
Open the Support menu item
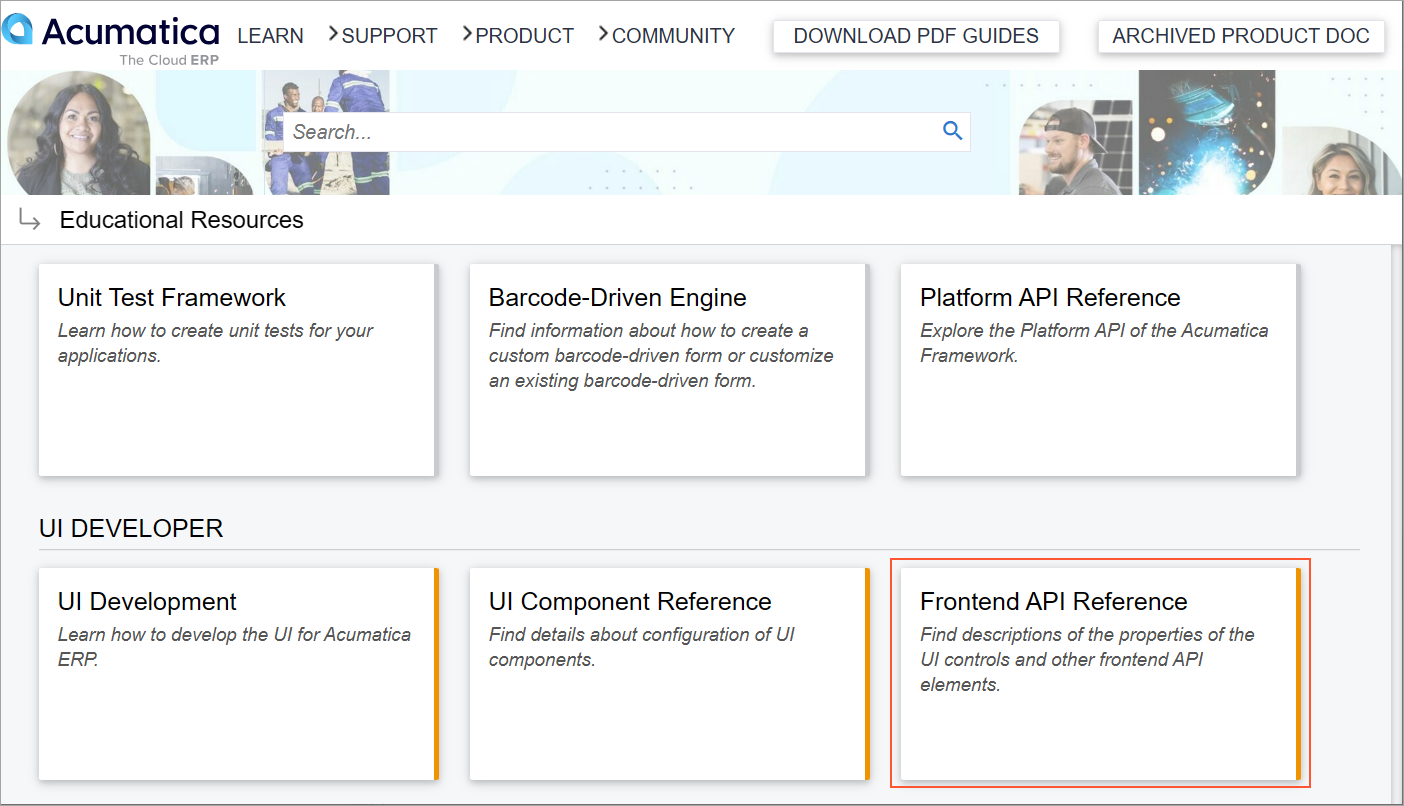click(x=389, y=36)
